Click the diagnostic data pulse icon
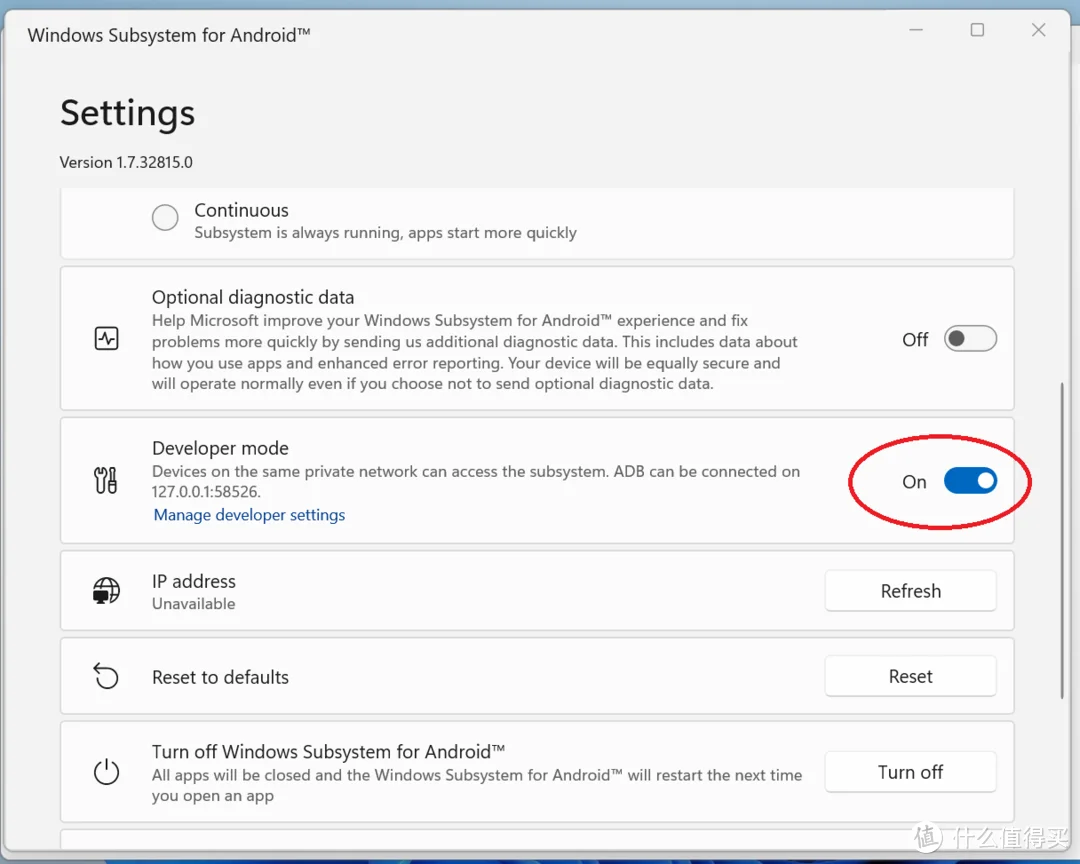Screen dimensions: 1080x864 [106, 338]
